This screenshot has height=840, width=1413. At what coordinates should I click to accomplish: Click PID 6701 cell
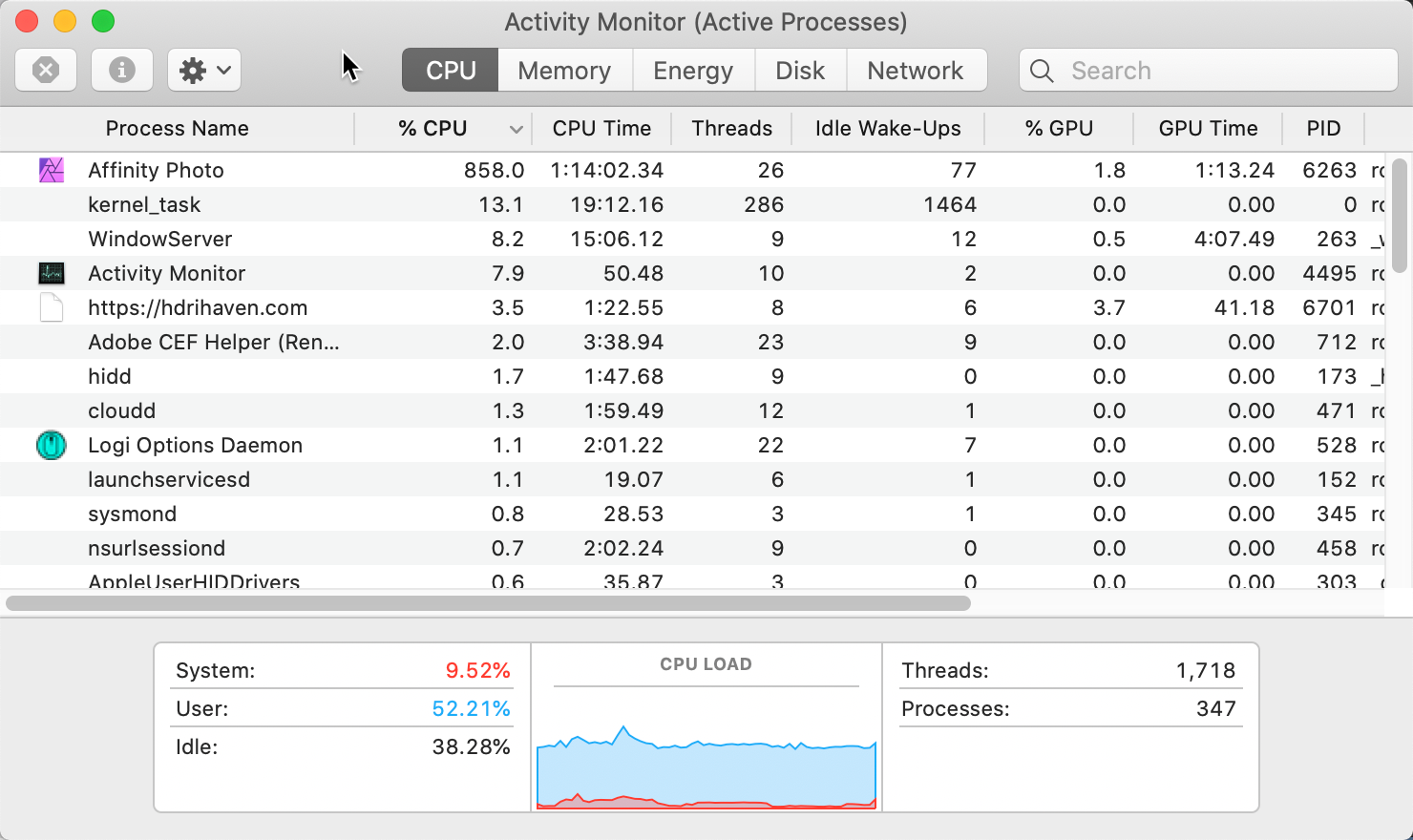click(x=1329, y=307)
